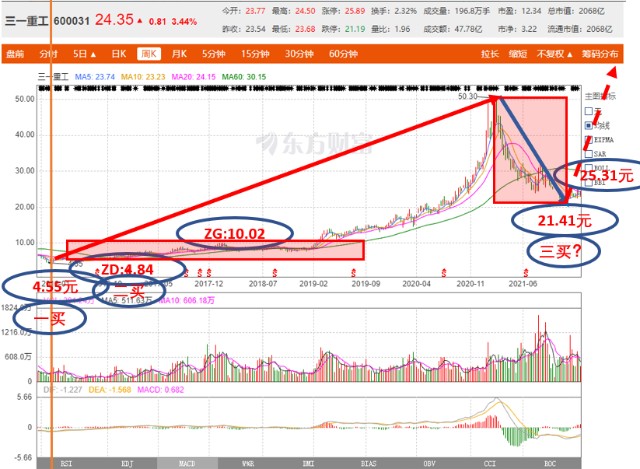
Task: Select the 日K daily chart tab
Action: click(x=119, y=53)
